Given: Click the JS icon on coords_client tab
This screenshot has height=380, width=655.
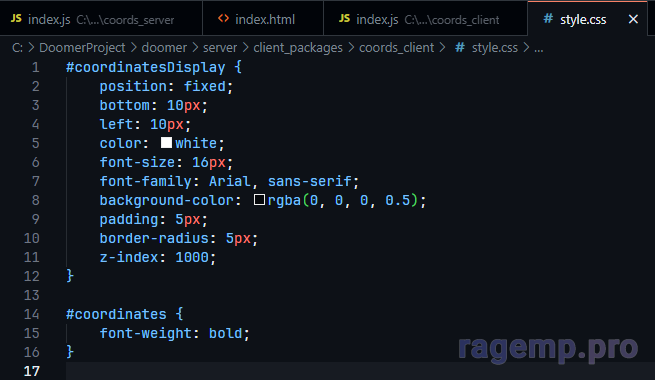Looking at the screenshot, I should tap(345, 19).
